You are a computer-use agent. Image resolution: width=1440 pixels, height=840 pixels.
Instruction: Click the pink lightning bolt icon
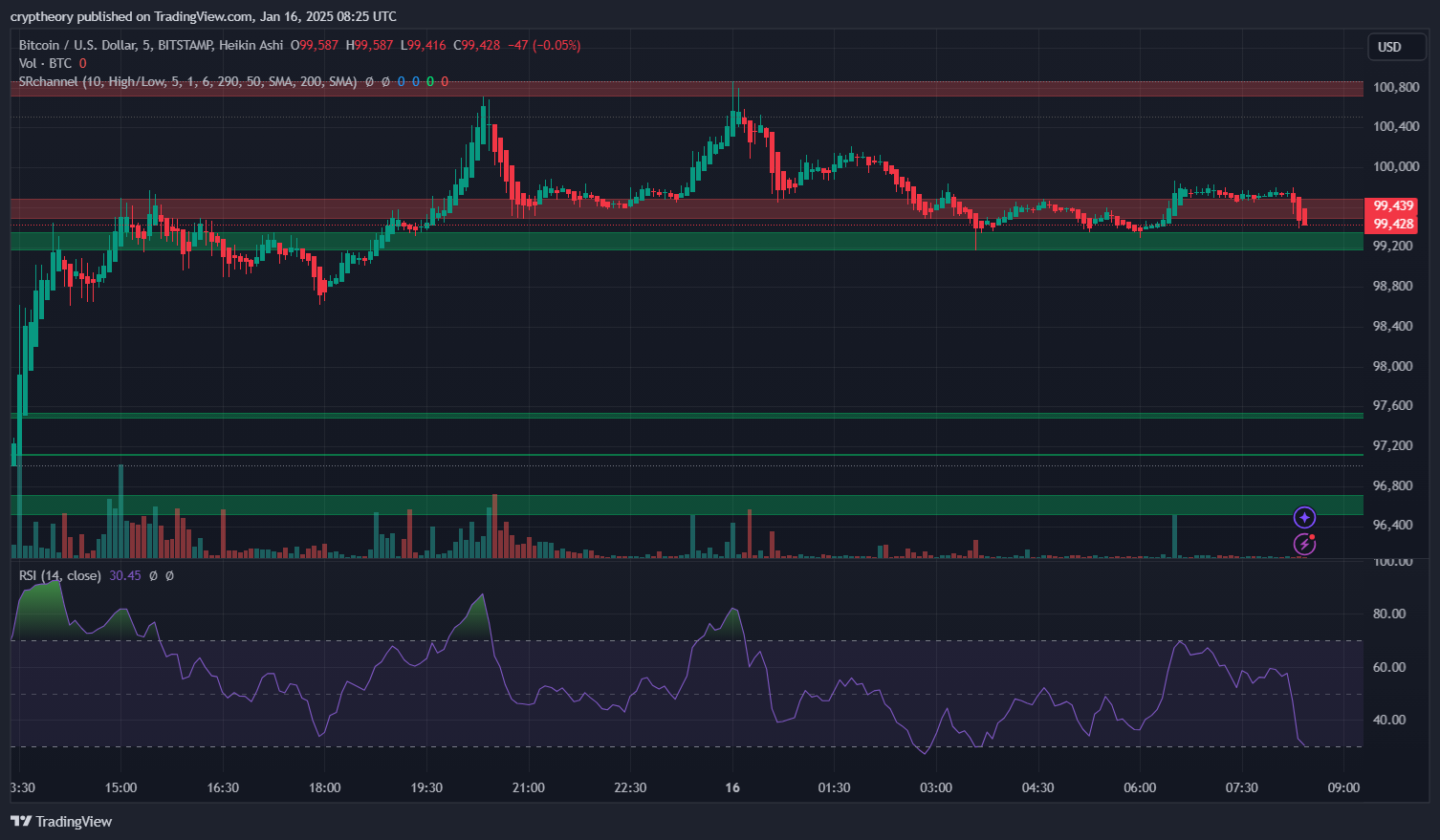coord(1304,544)
